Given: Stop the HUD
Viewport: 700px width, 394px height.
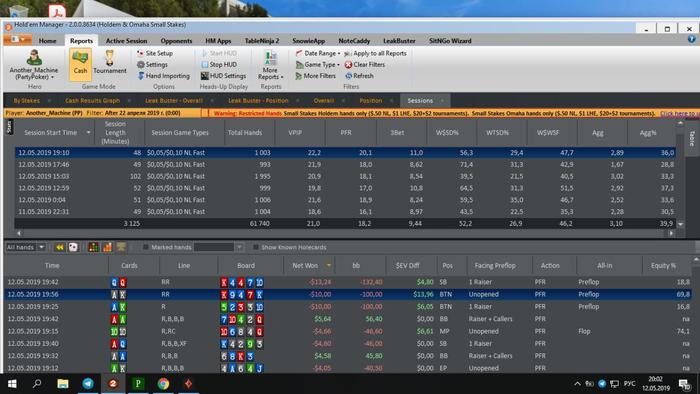Looking at the screenshot, I should pos(219,64).
